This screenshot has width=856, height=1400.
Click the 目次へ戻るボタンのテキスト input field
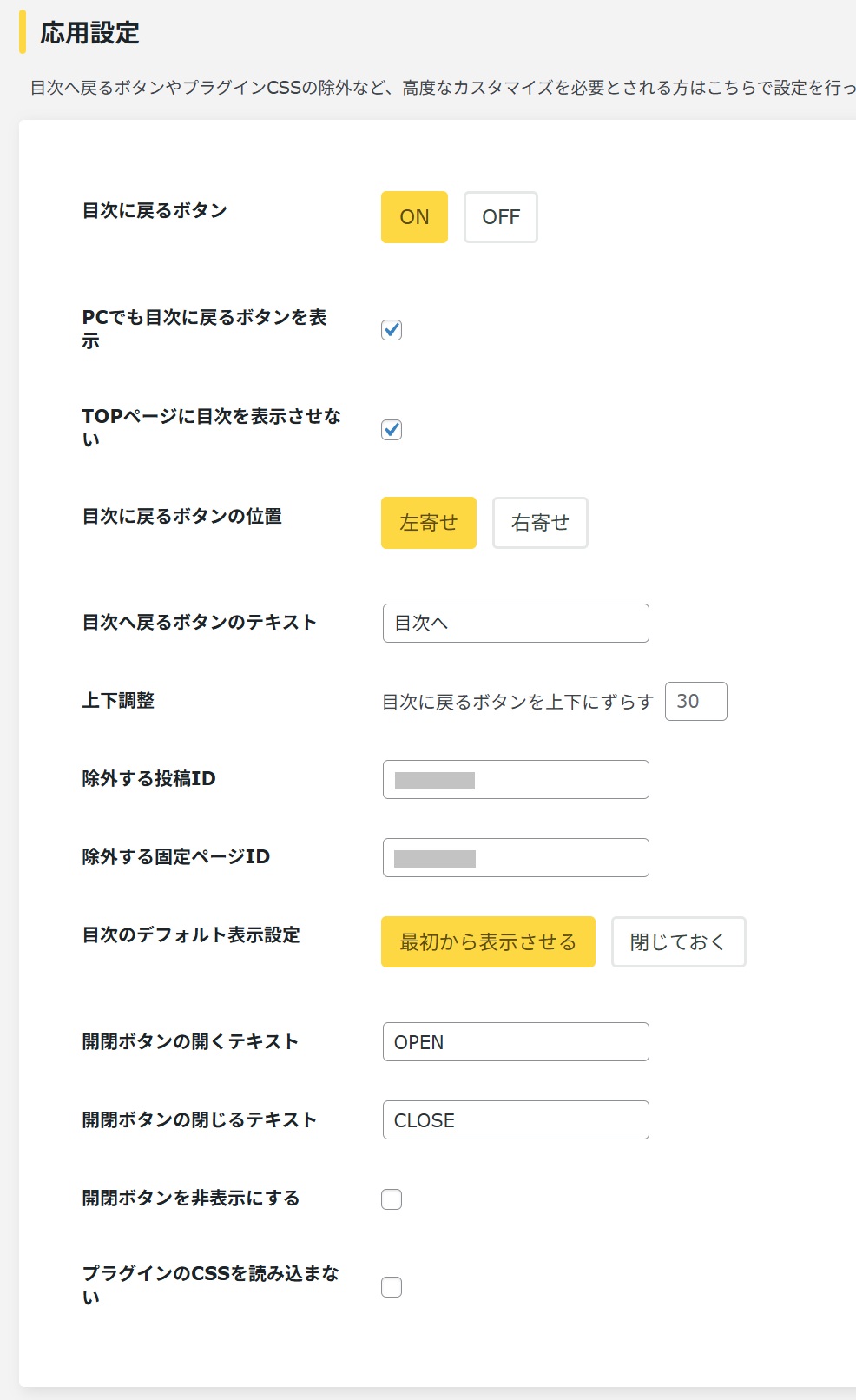pos(516,623)
